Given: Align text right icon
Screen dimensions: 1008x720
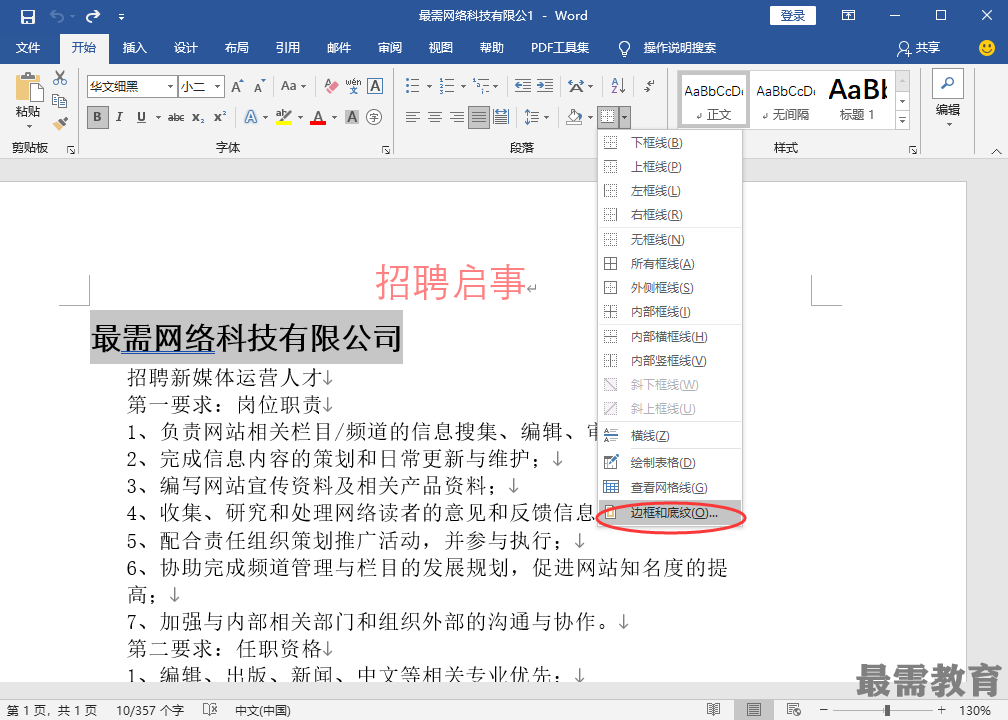Looking at the screenshot, I should pos(457,117).
